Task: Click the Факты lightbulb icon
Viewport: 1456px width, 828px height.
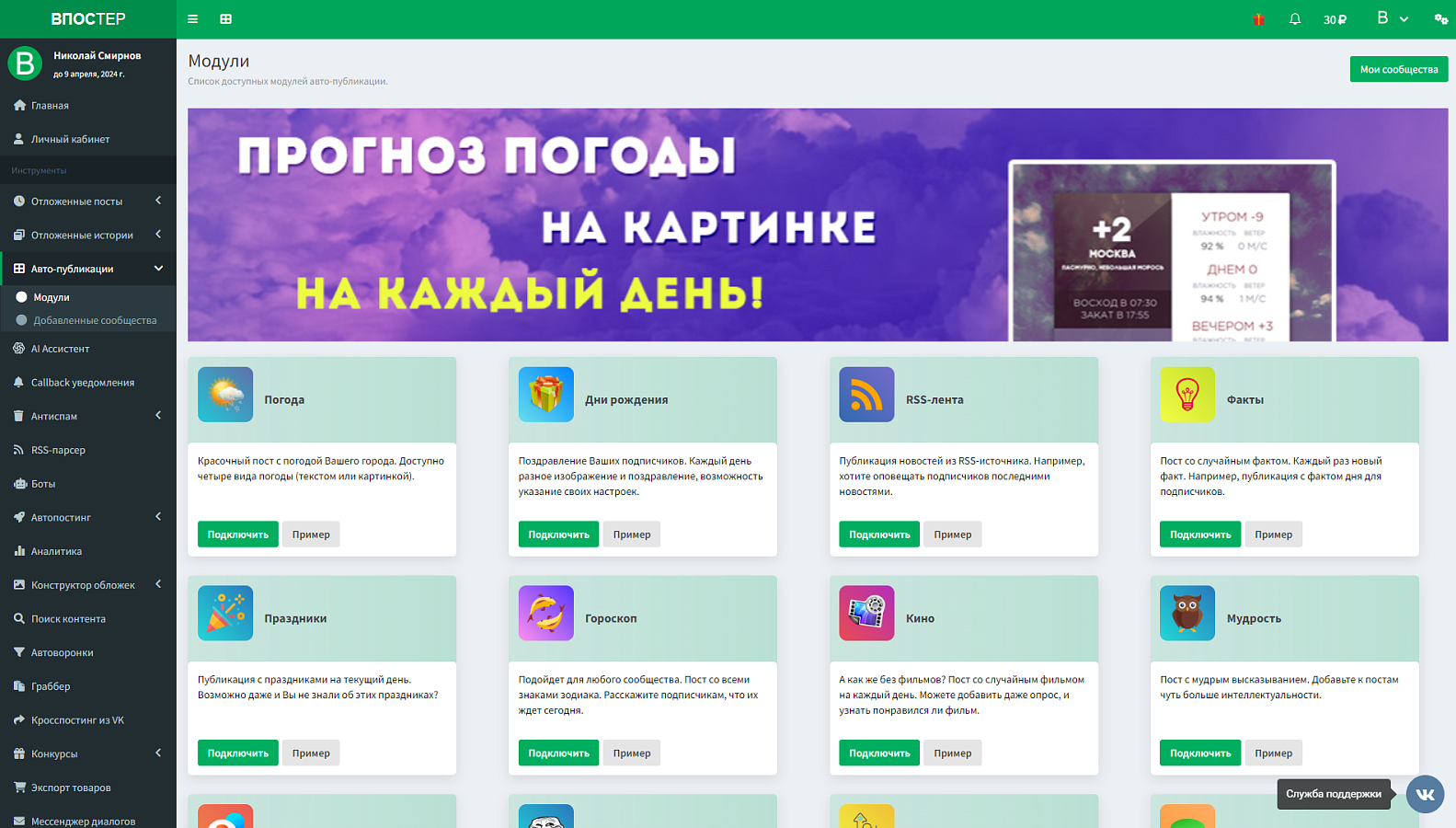Action: 1187,395
